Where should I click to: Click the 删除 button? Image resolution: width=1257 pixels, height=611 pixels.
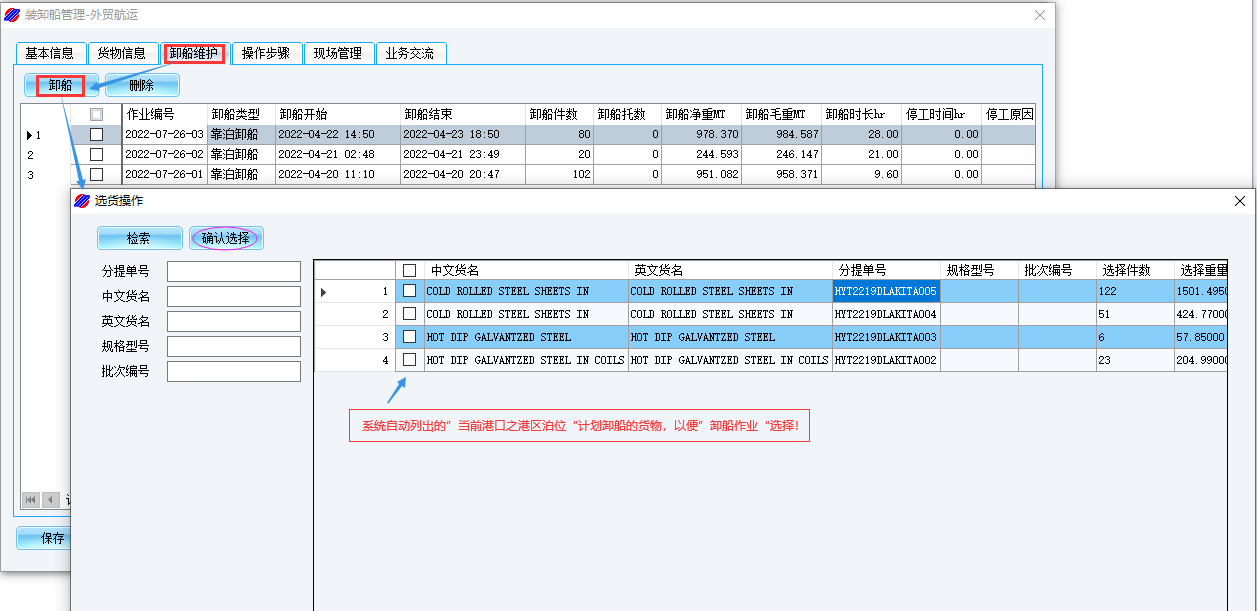(142, 86)
